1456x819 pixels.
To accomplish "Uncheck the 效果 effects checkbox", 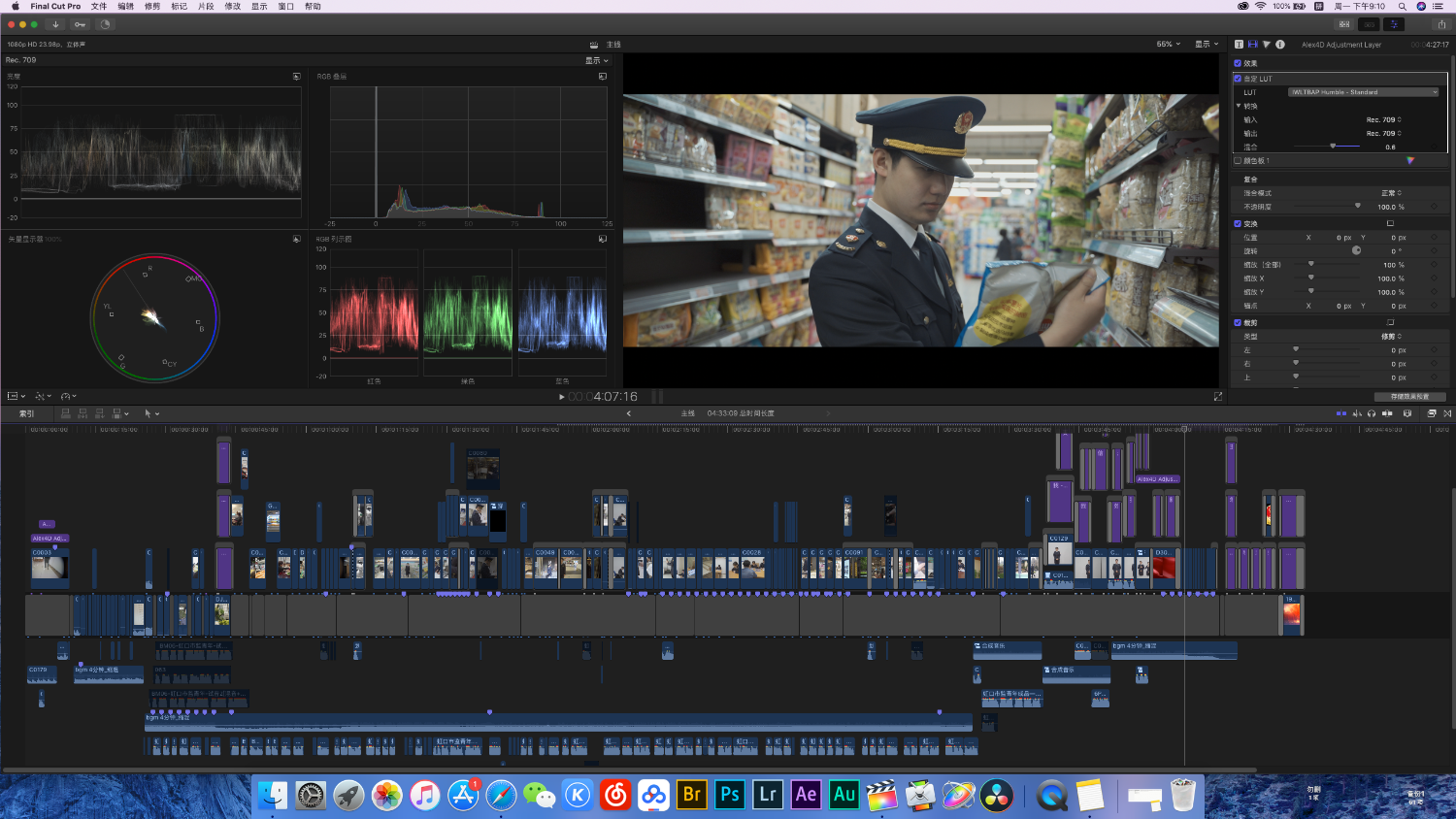I will [x=1238, y=63].
